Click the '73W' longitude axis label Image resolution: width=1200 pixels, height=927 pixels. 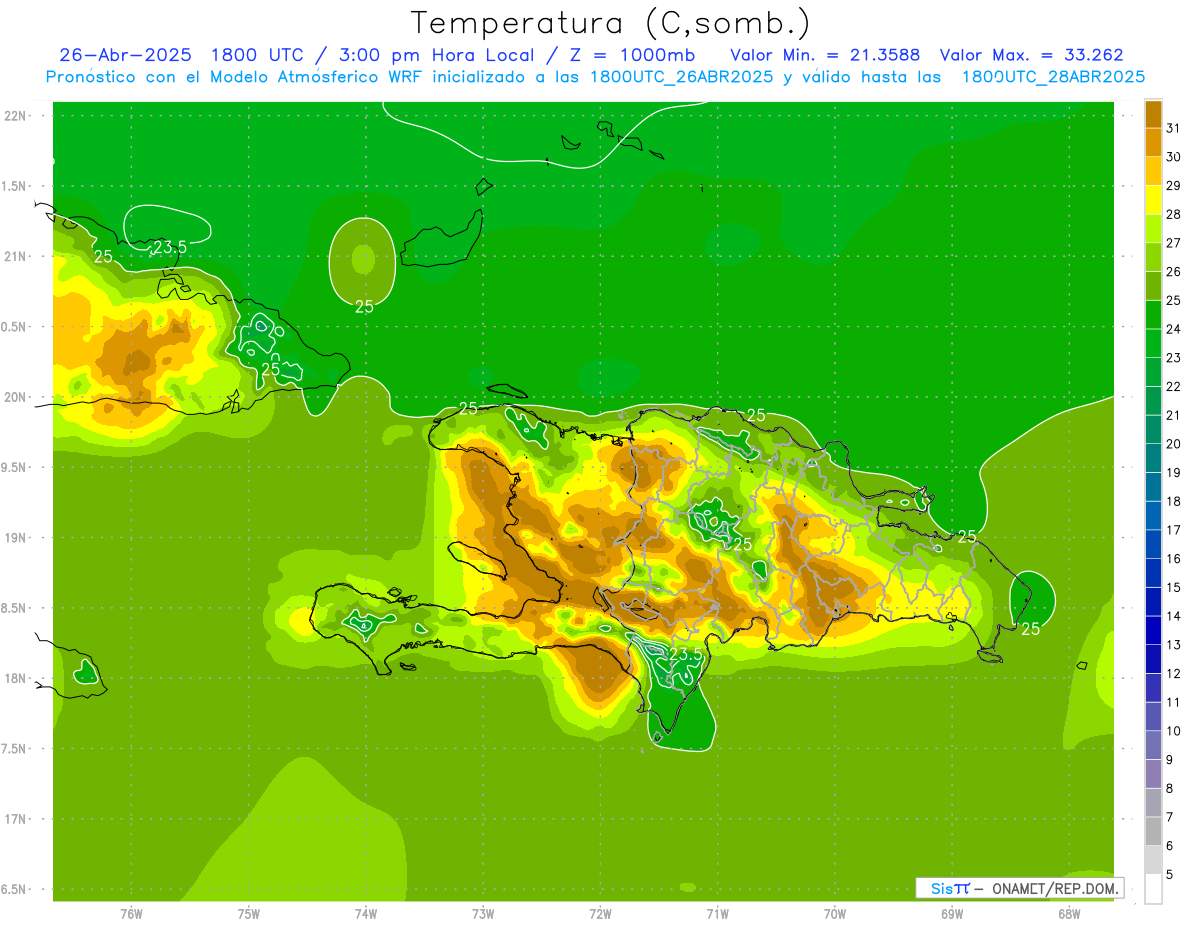pyautogui.click(x=483, y=914)
